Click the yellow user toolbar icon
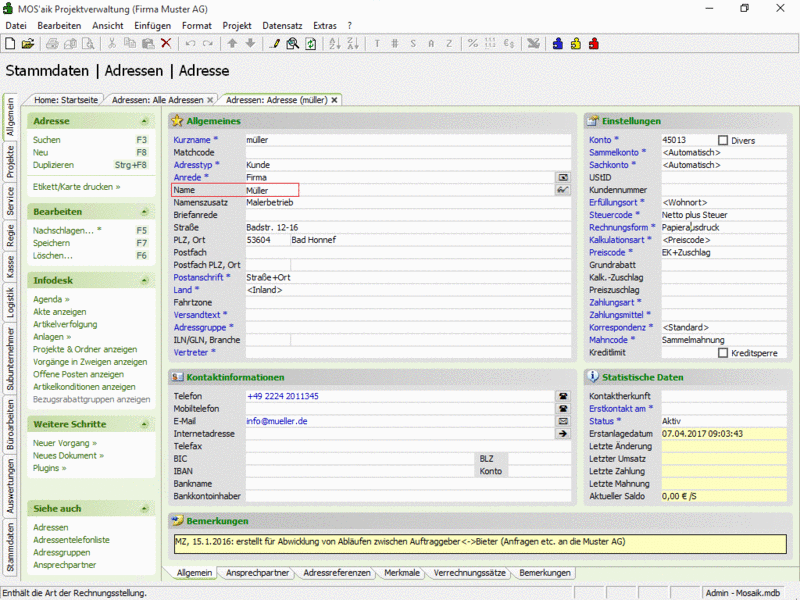 click(x=576, y=44)
